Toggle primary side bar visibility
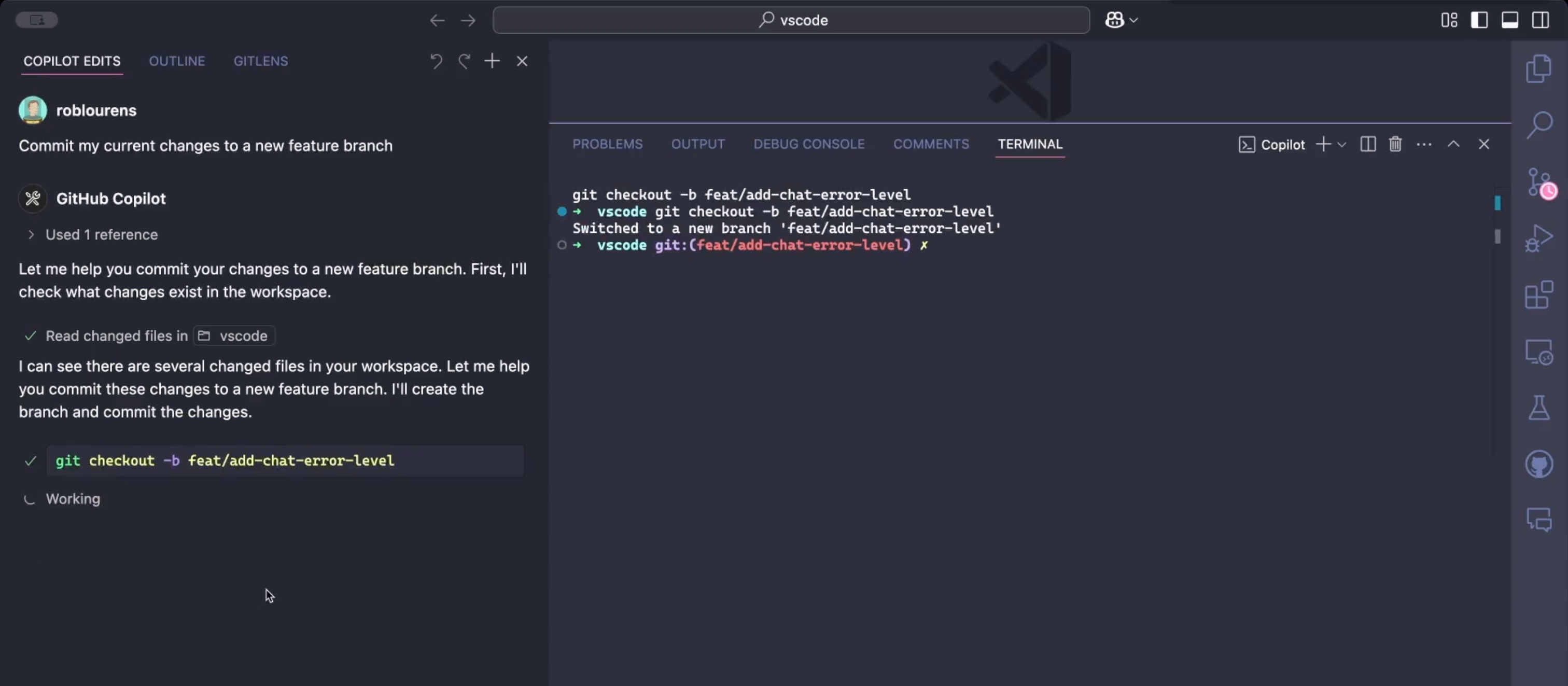This screenshot has height=686, width=1568. pos(1479,20)
